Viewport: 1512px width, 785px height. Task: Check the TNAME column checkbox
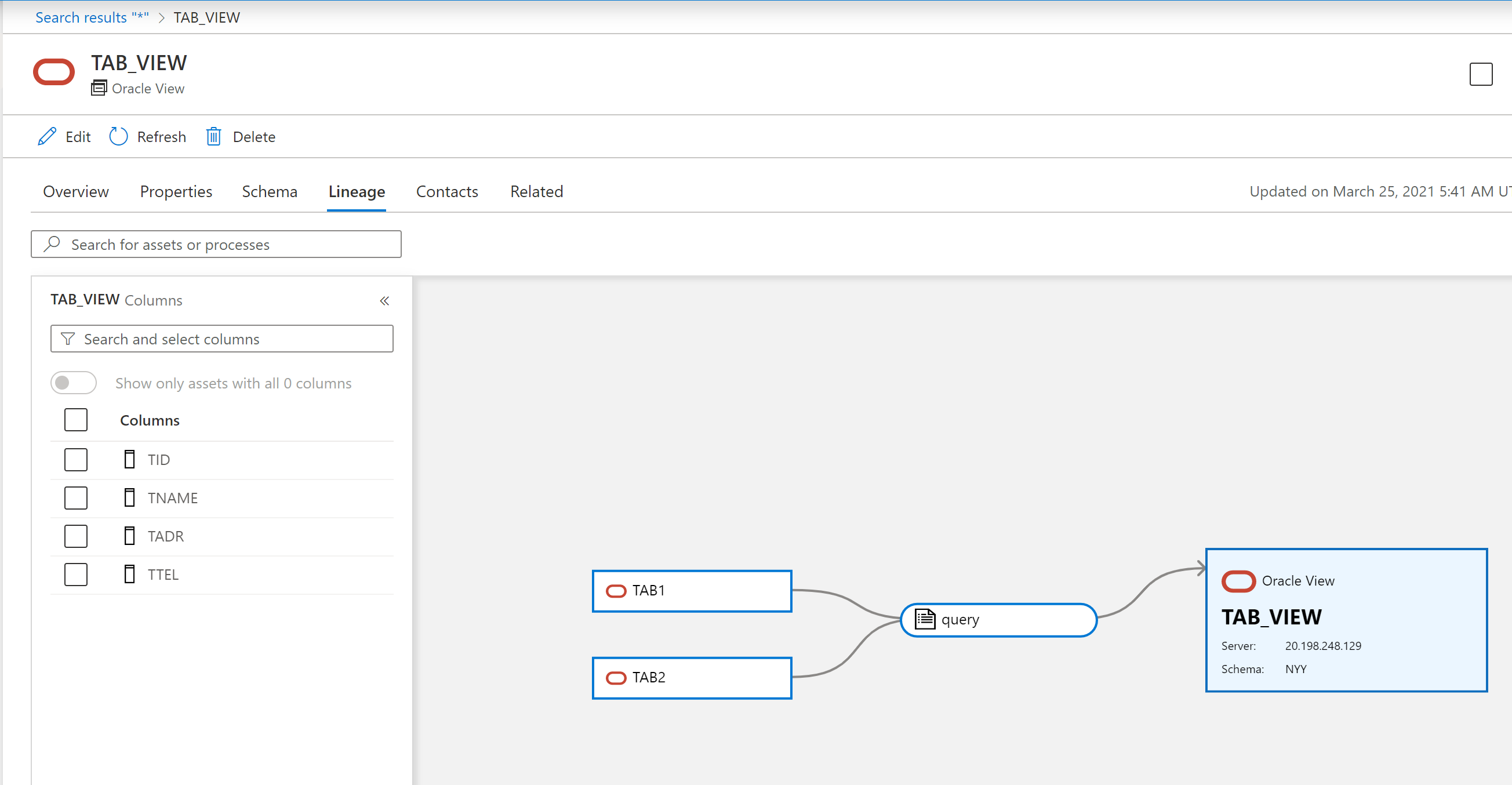pos(76,497)
